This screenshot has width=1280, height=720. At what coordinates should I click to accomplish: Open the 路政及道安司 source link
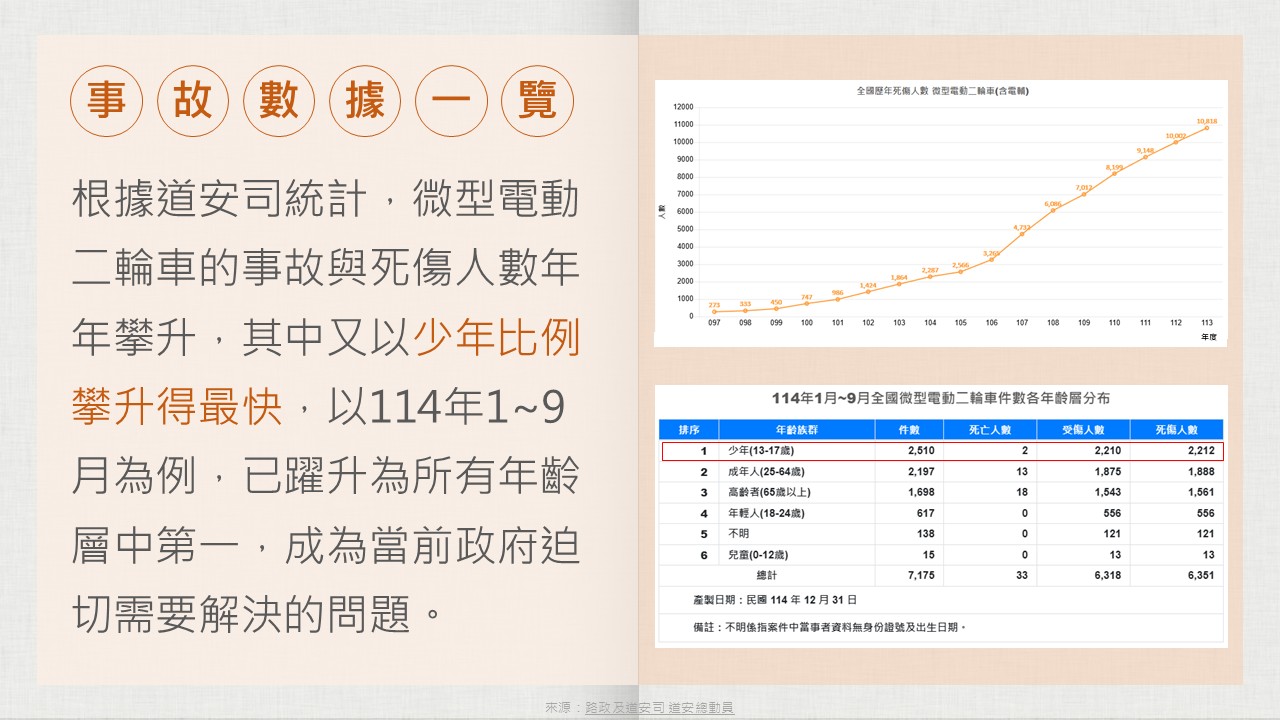click(625, 708)
